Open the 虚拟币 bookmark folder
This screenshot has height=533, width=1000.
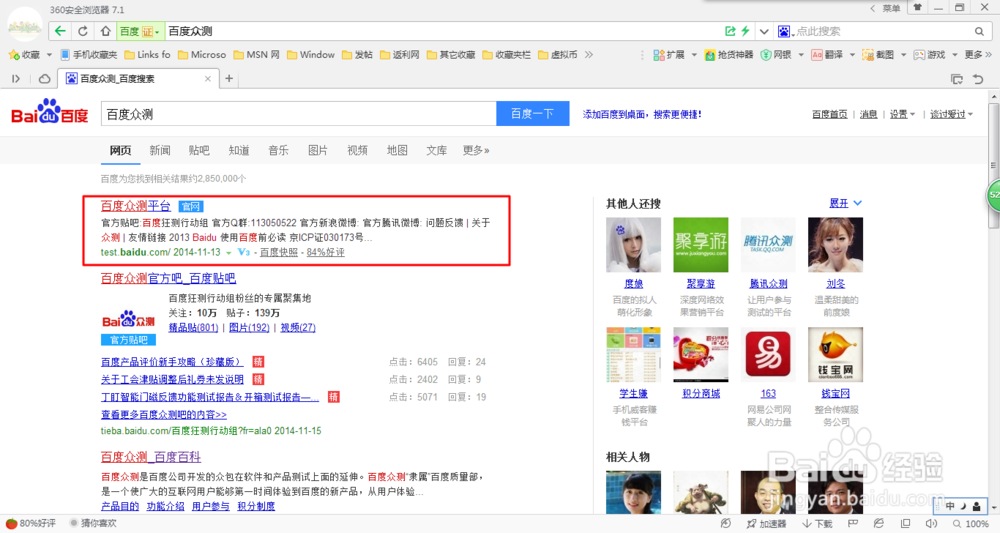(558, 55)
